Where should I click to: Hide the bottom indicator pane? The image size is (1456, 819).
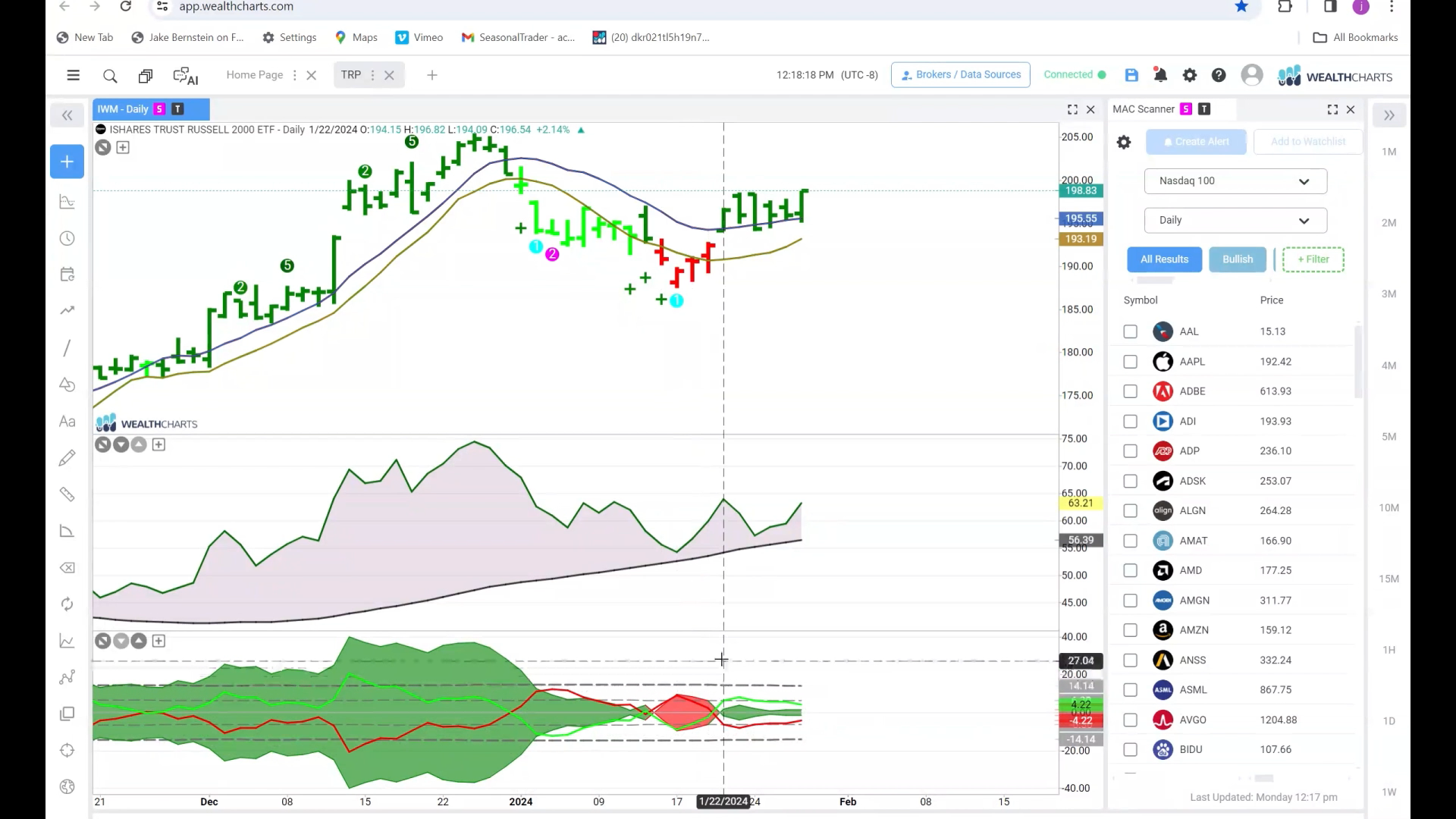(x=103, y=642)
